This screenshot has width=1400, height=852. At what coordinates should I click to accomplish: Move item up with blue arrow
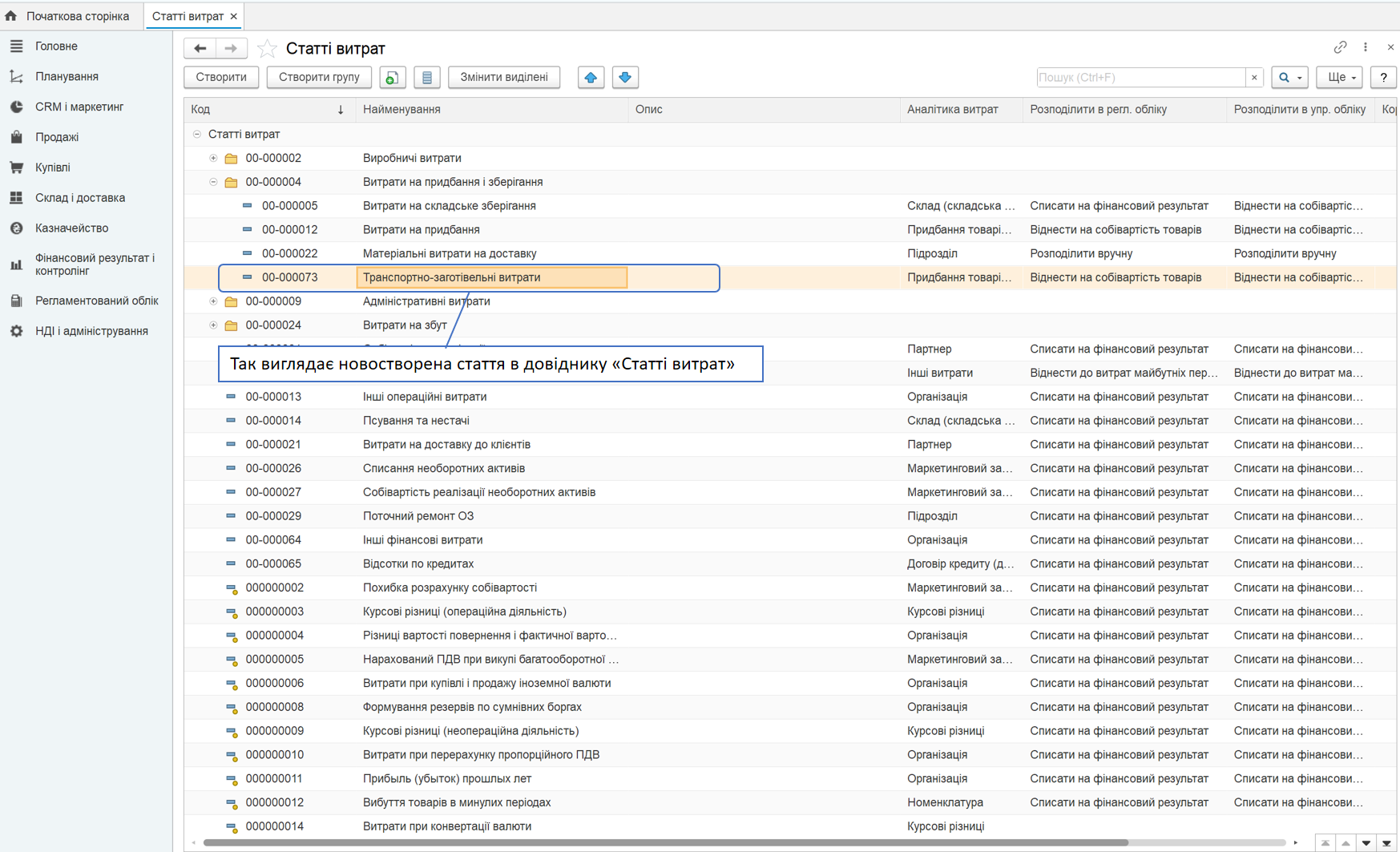591,78
